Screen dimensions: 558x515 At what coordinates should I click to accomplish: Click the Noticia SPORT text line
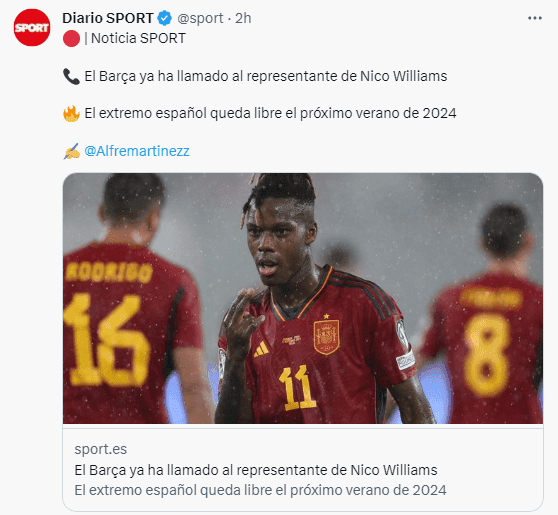pos(135,38)
